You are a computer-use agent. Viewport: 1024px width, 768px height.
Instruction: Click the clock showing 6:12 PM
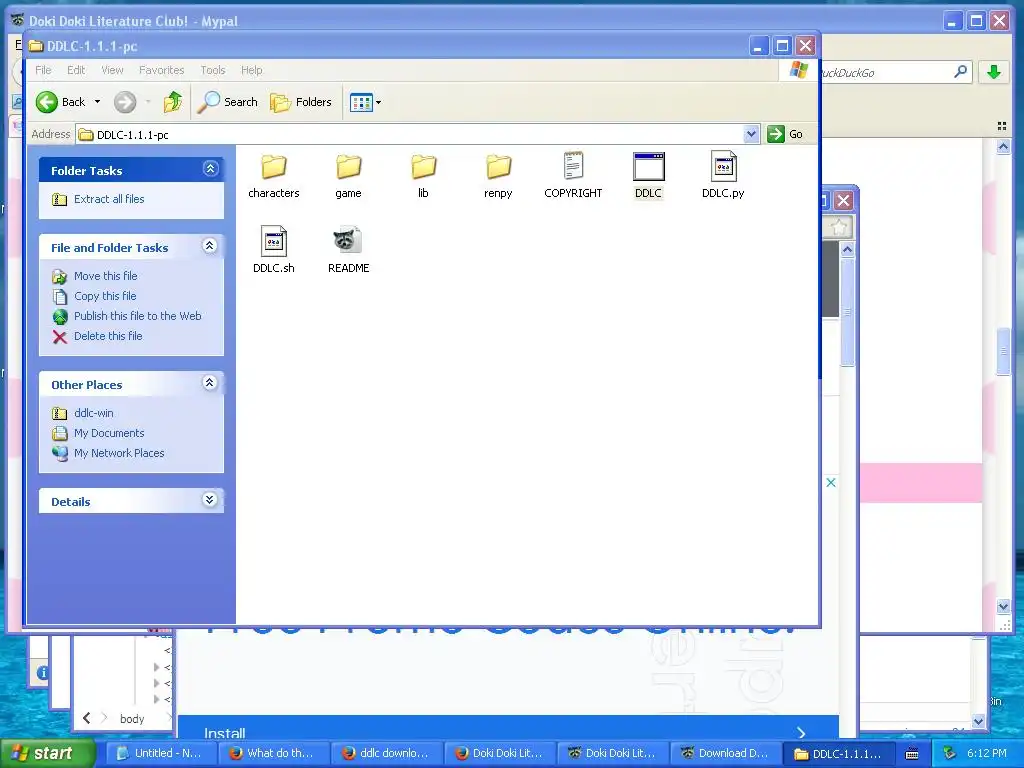tap(987, 754)
